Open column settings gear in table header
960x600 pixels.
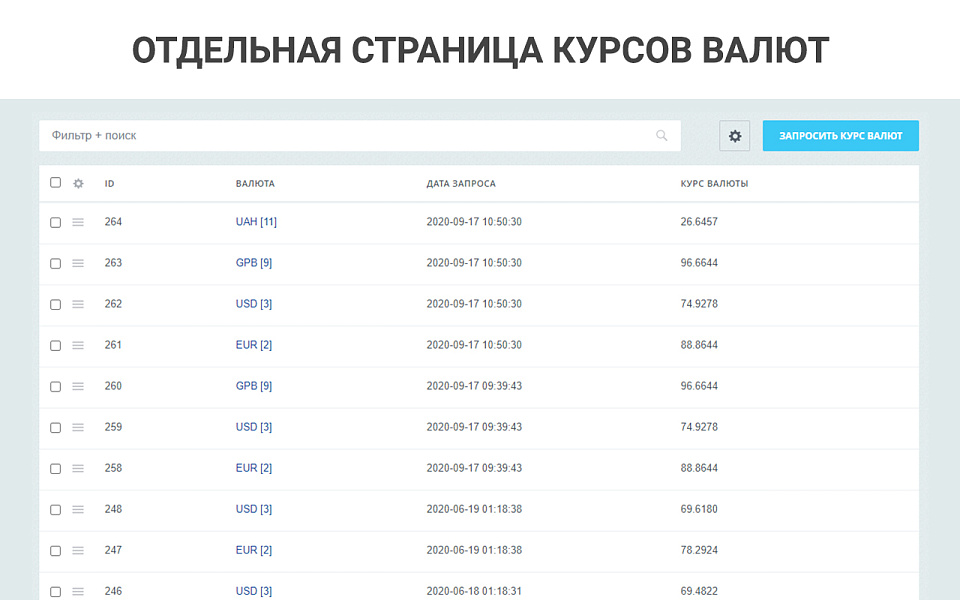coord(78,183)
